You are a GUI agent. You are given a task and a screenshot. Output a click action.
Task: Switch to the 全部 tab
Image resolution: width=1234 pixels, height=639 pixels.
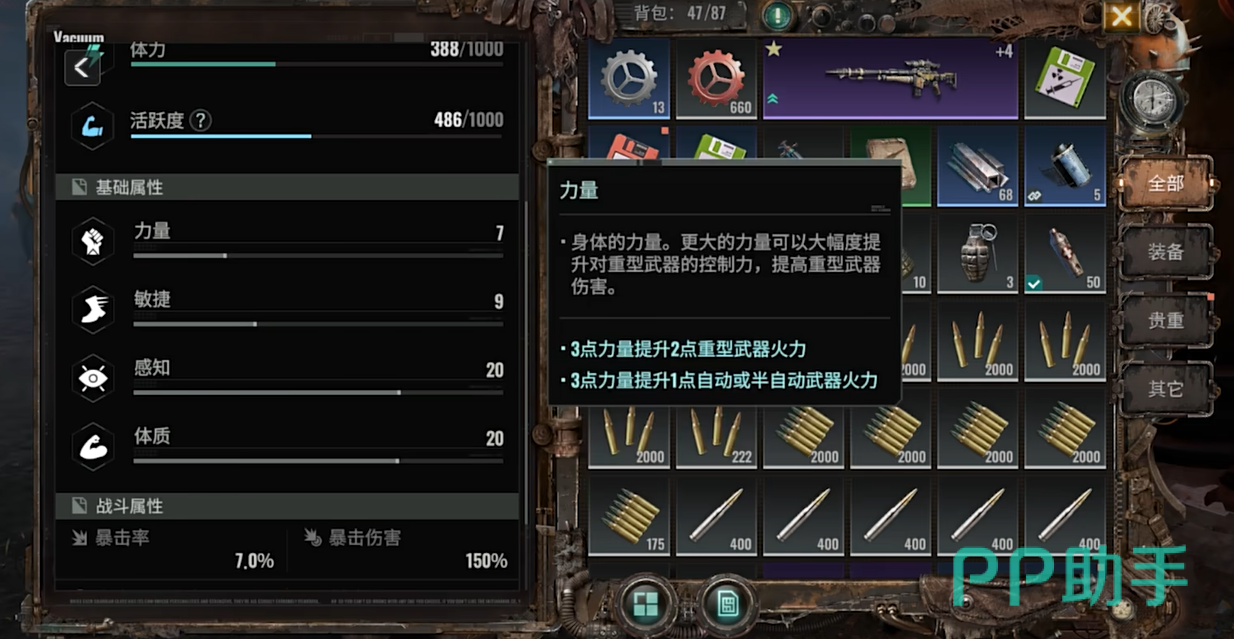coord(1165,184)
